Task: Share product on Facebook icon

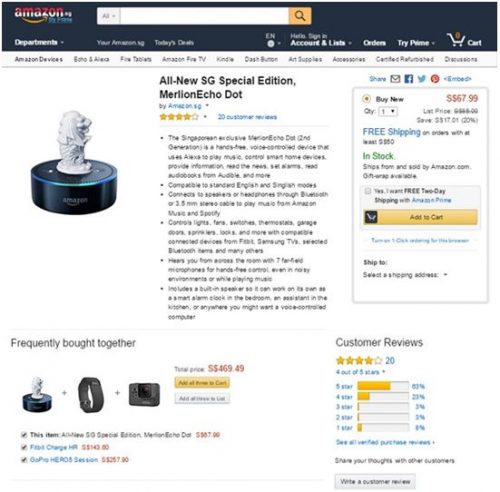Action: pyautogui.click(x=409, y=79)
